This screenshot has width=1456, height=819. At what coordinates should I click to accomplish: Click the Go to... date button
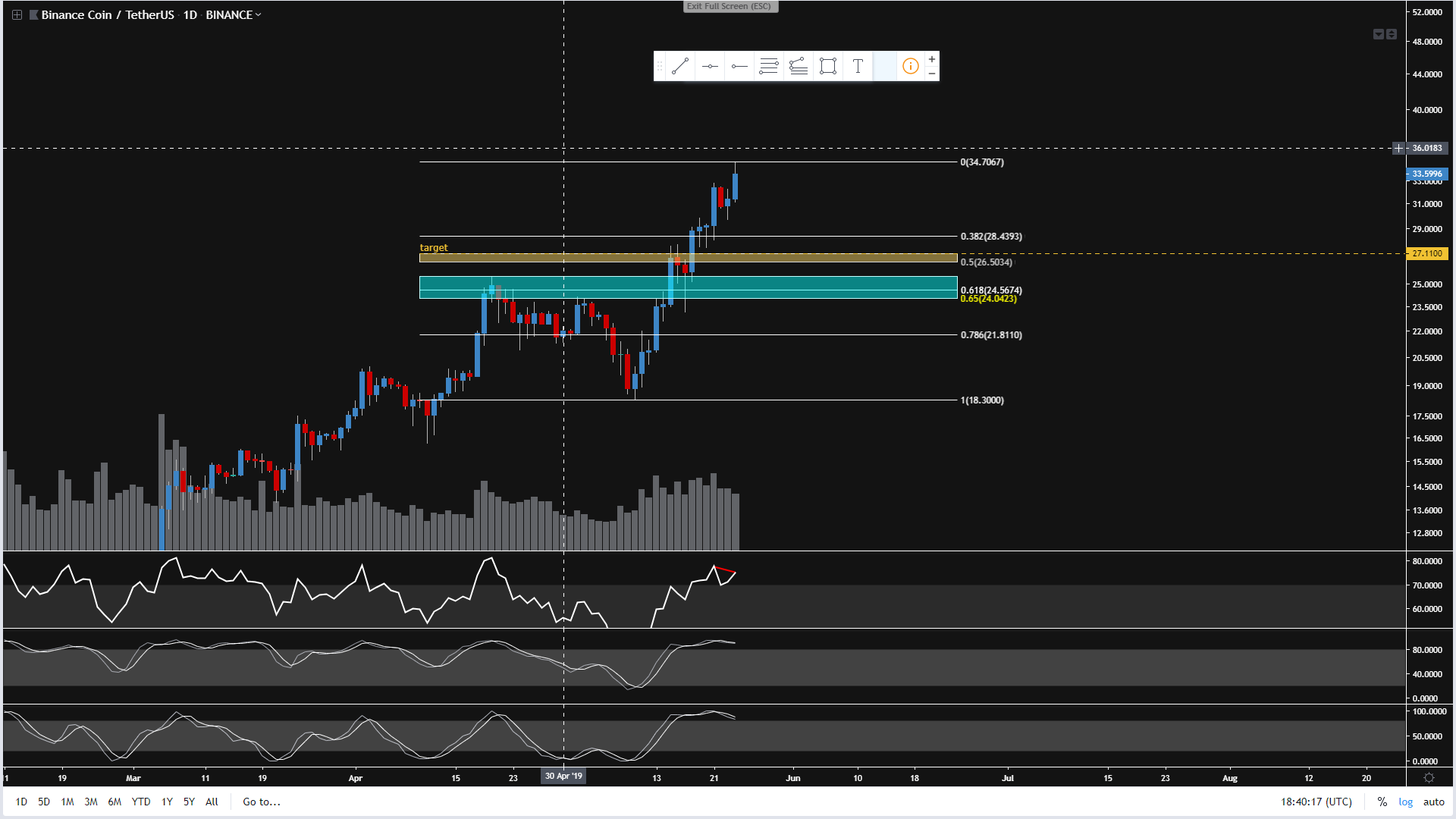click(x=261, y=802)
